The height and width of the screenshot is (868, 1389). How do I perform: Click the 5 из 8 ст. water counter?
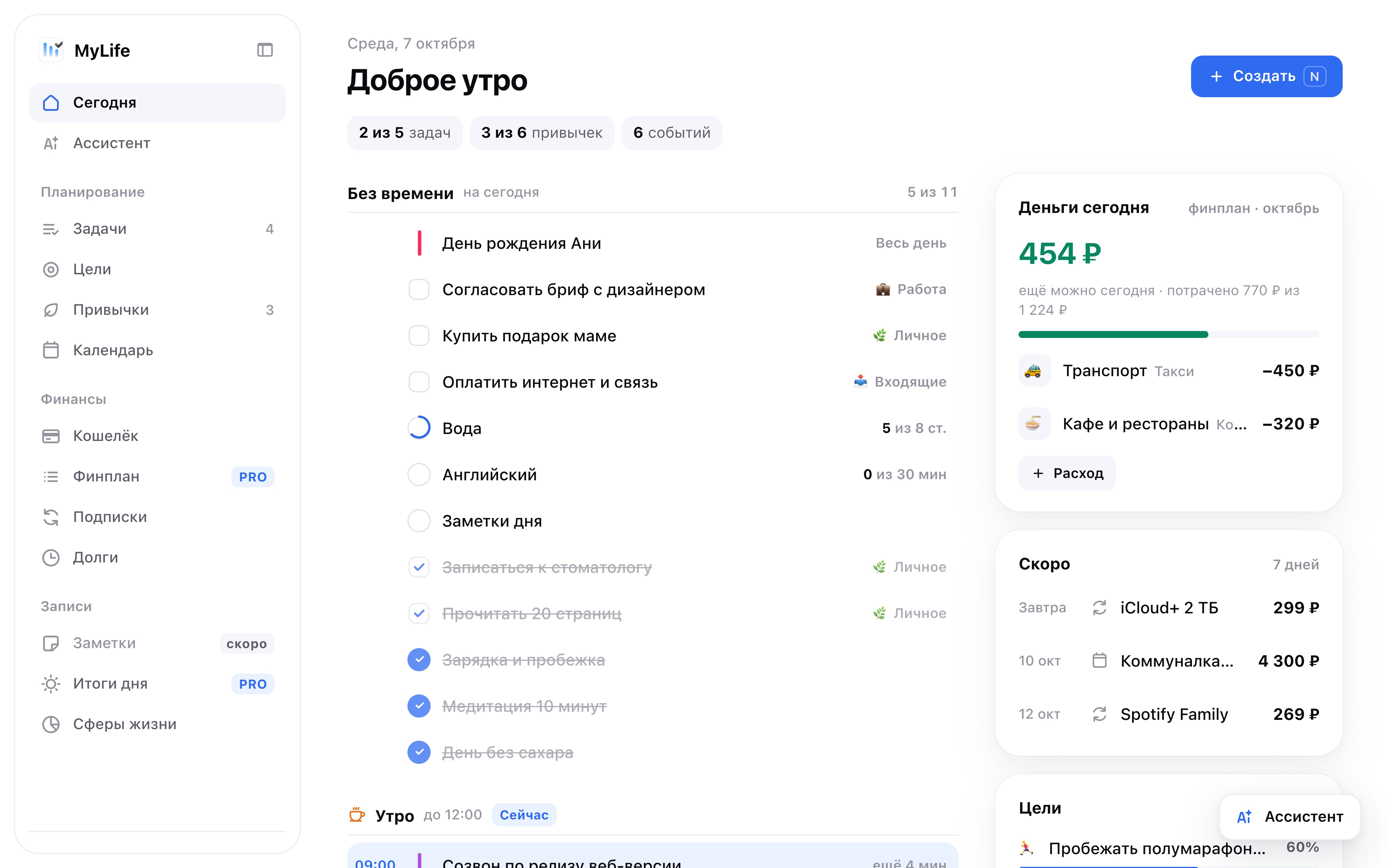coord(914,428)
